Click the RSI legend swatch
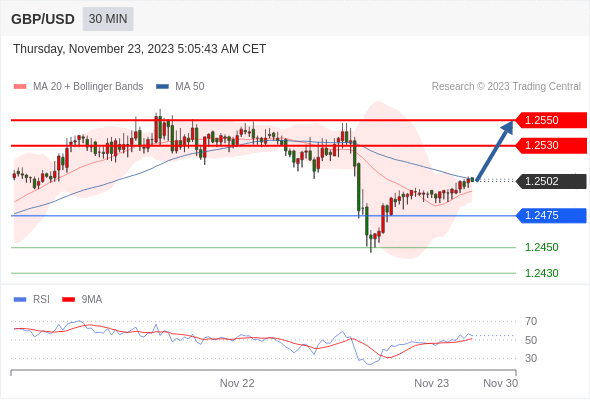This screenshot has width=590, height=400. coord(20,300)
